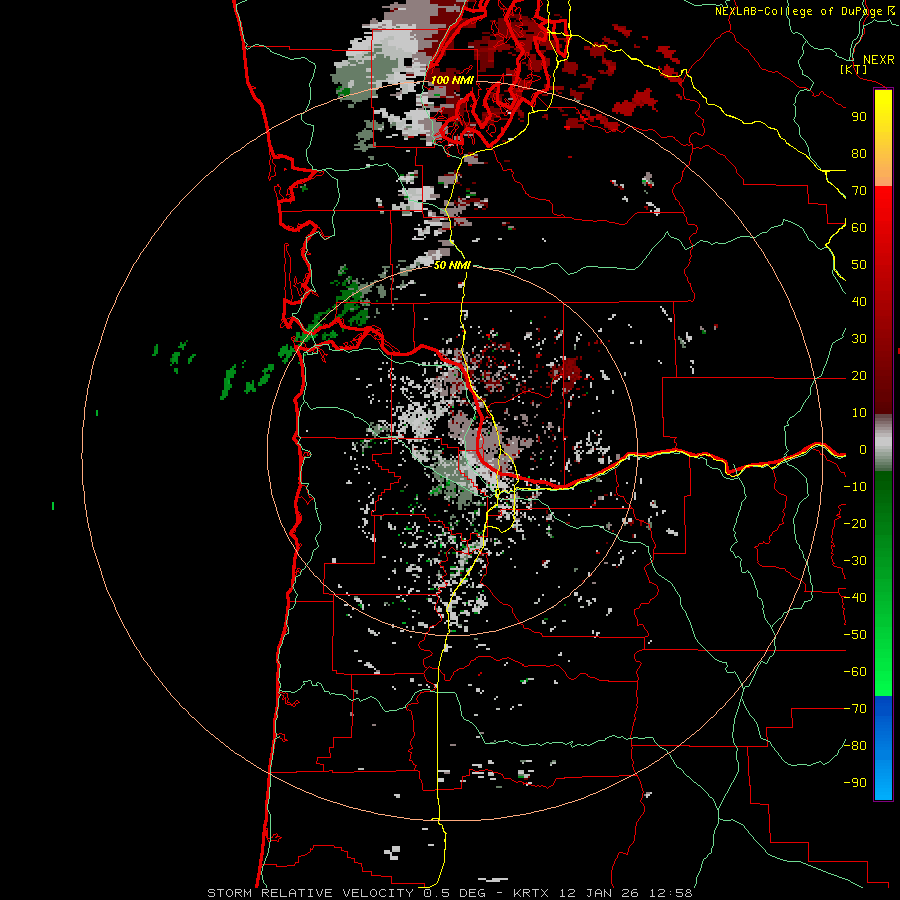This screenshot has width=900, height=900.
Task: Click the [KT] units label
Action: 853,69
